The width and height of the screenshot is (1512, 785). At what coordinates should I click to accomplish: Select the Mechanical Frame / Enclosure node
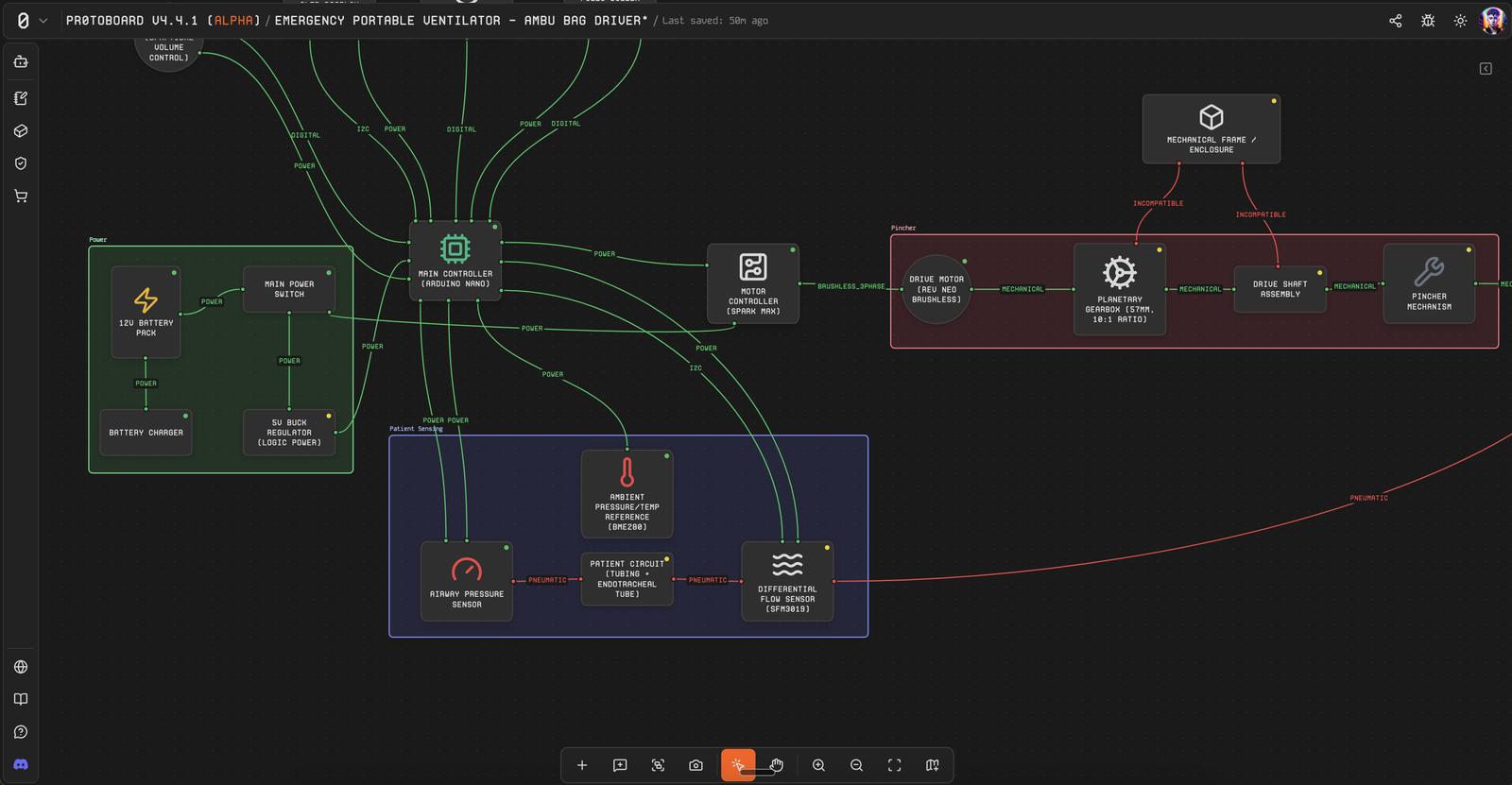(x=1211, y=128)
